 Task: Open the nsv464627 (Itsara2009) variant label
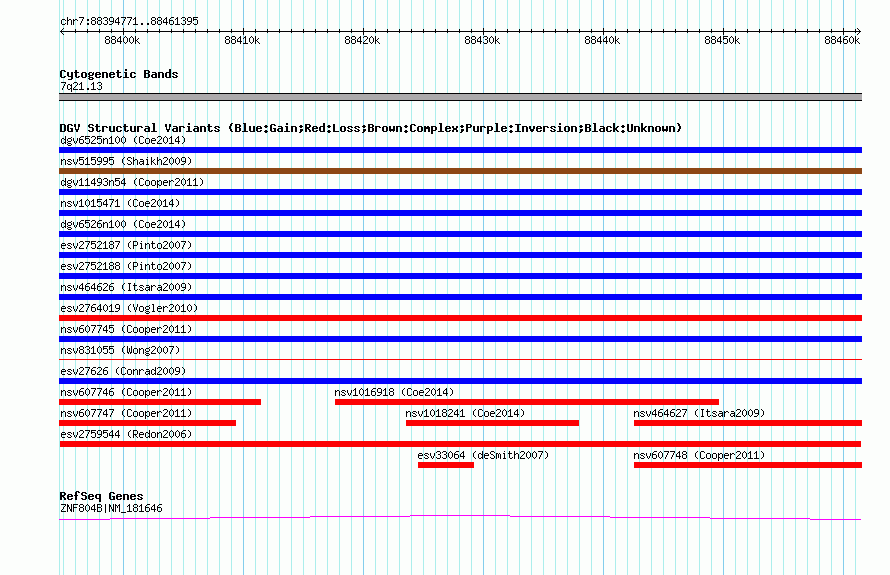(699, 413)
